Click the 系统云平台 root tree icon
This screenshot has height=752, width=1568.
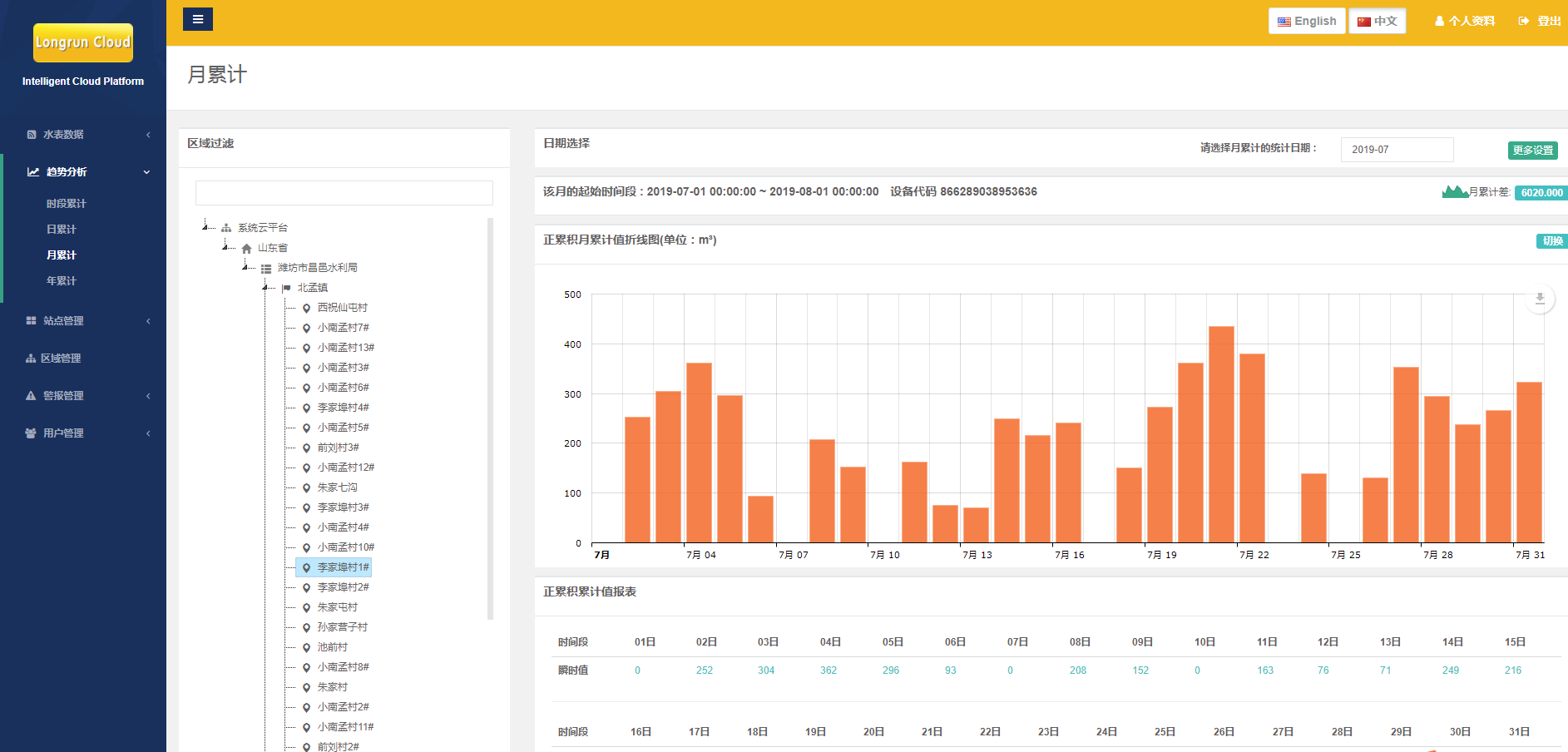pos(226,228)
